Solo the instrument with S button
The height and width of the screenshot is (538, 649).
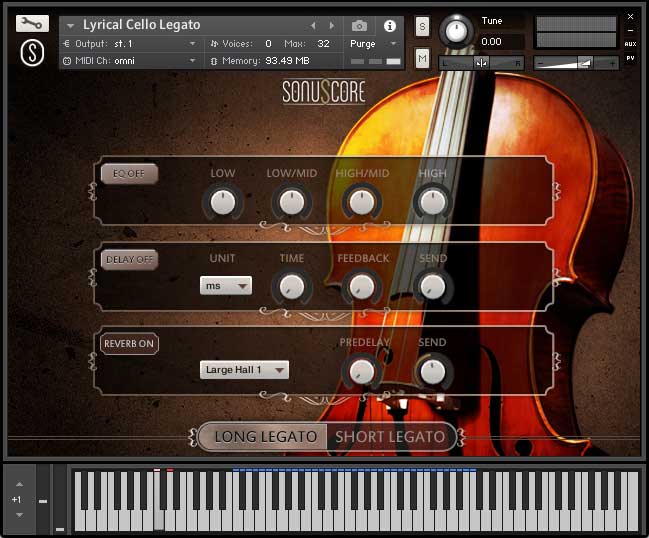pyautogui.click(x=422, y=27)
